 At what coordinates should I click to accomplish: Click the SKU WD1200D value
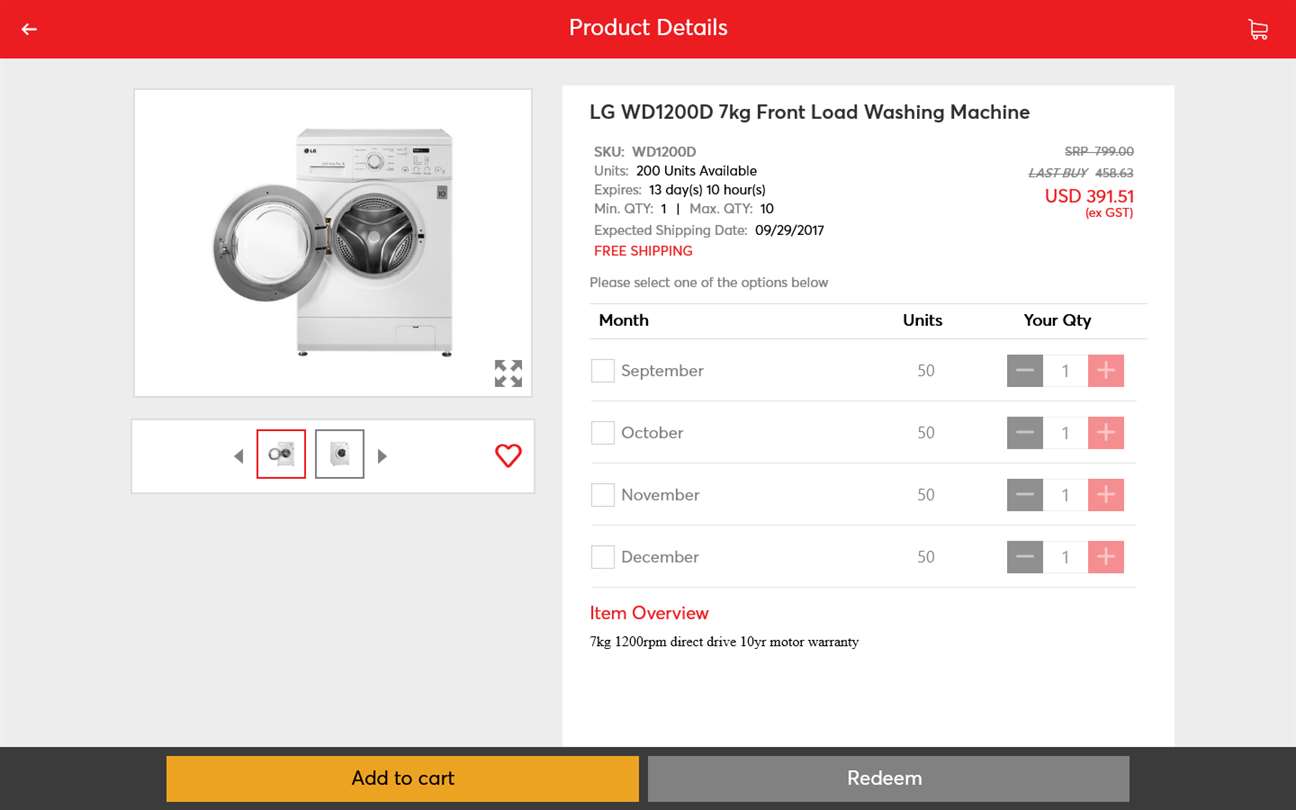coord(664,152)
